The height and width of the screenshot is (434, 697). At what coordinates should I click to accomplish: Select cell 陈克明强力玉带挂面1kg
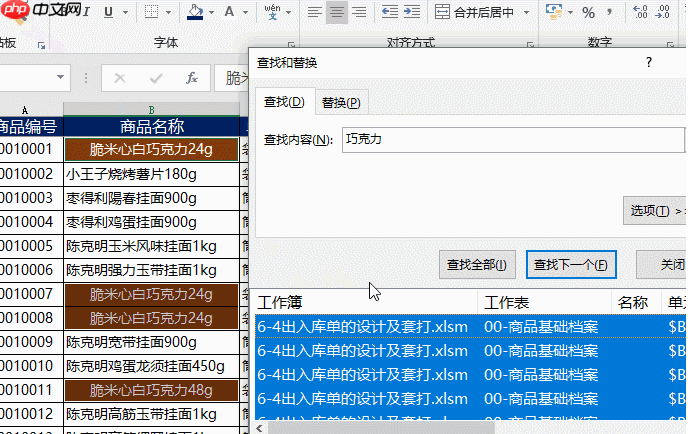(152, 270)
